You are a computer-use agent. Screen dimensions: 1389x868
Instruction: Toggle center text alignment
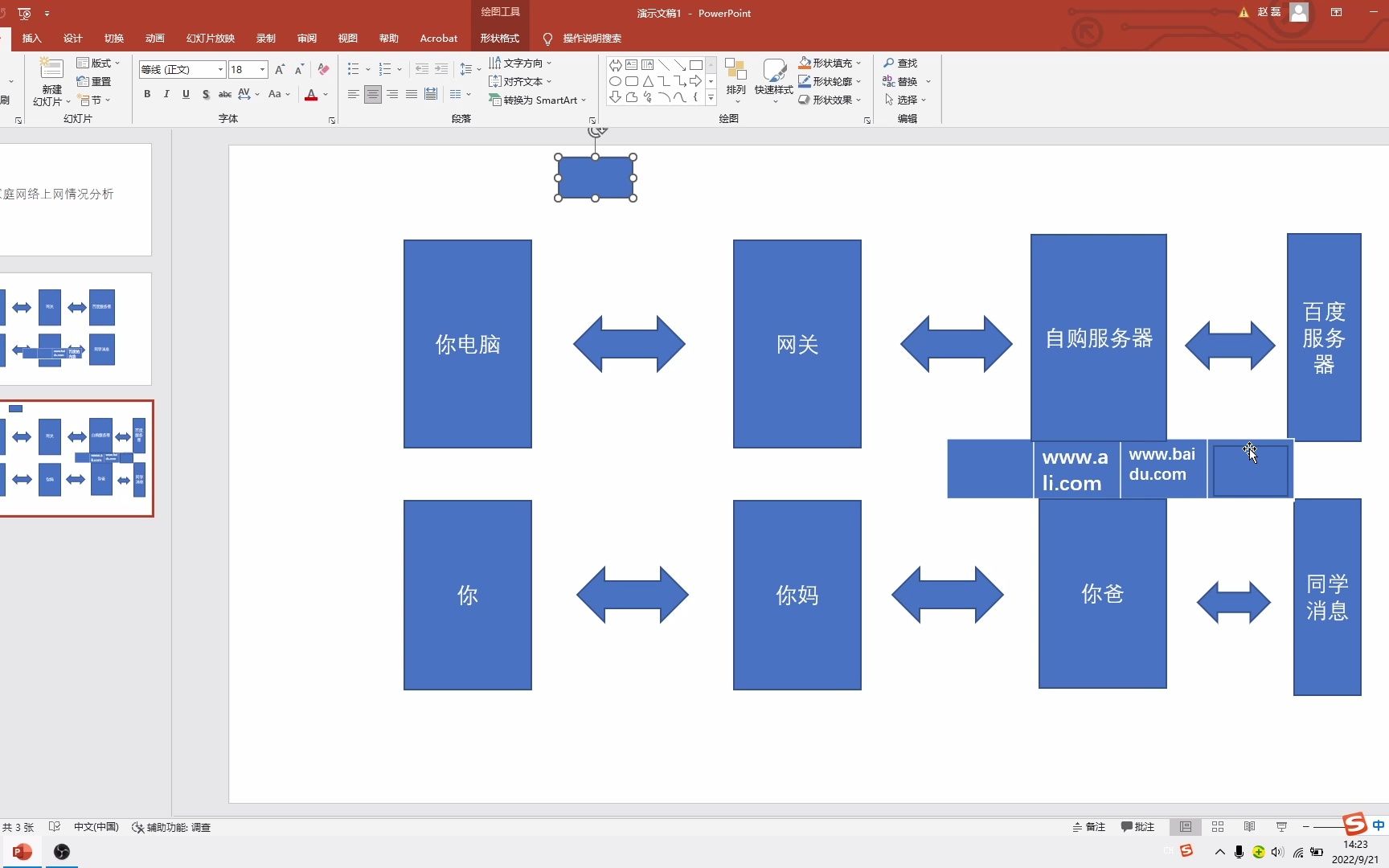(372, 94)
